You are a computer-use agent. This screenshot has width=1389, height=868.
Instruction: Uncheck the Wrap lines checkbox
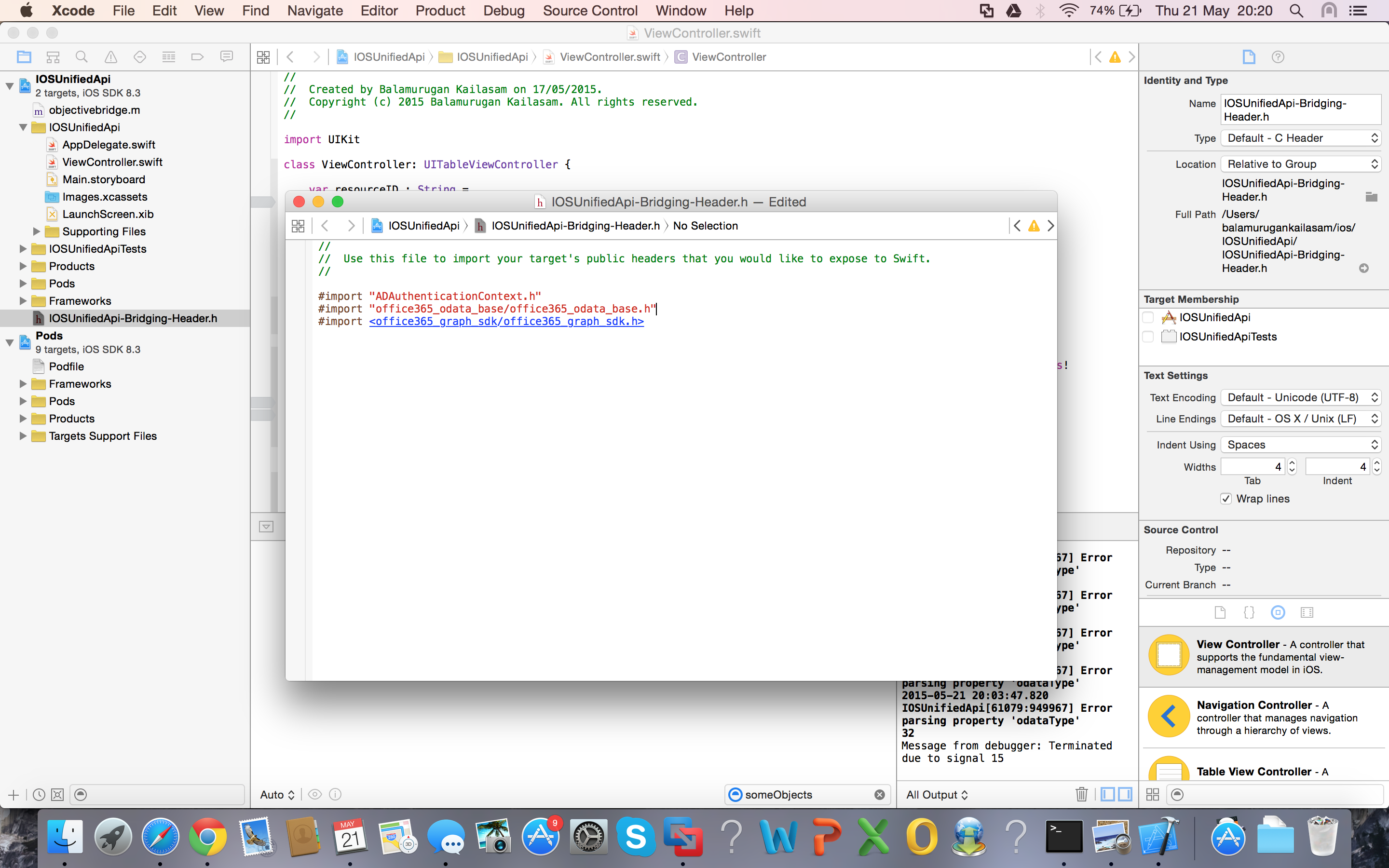(1226, 498)
